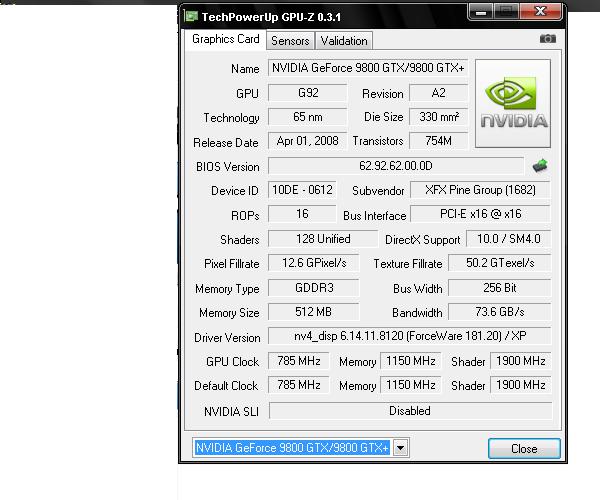Click Texture Fillrate value 50.2 GTexel/s
600x500 pixels.
tap(500, 263)
